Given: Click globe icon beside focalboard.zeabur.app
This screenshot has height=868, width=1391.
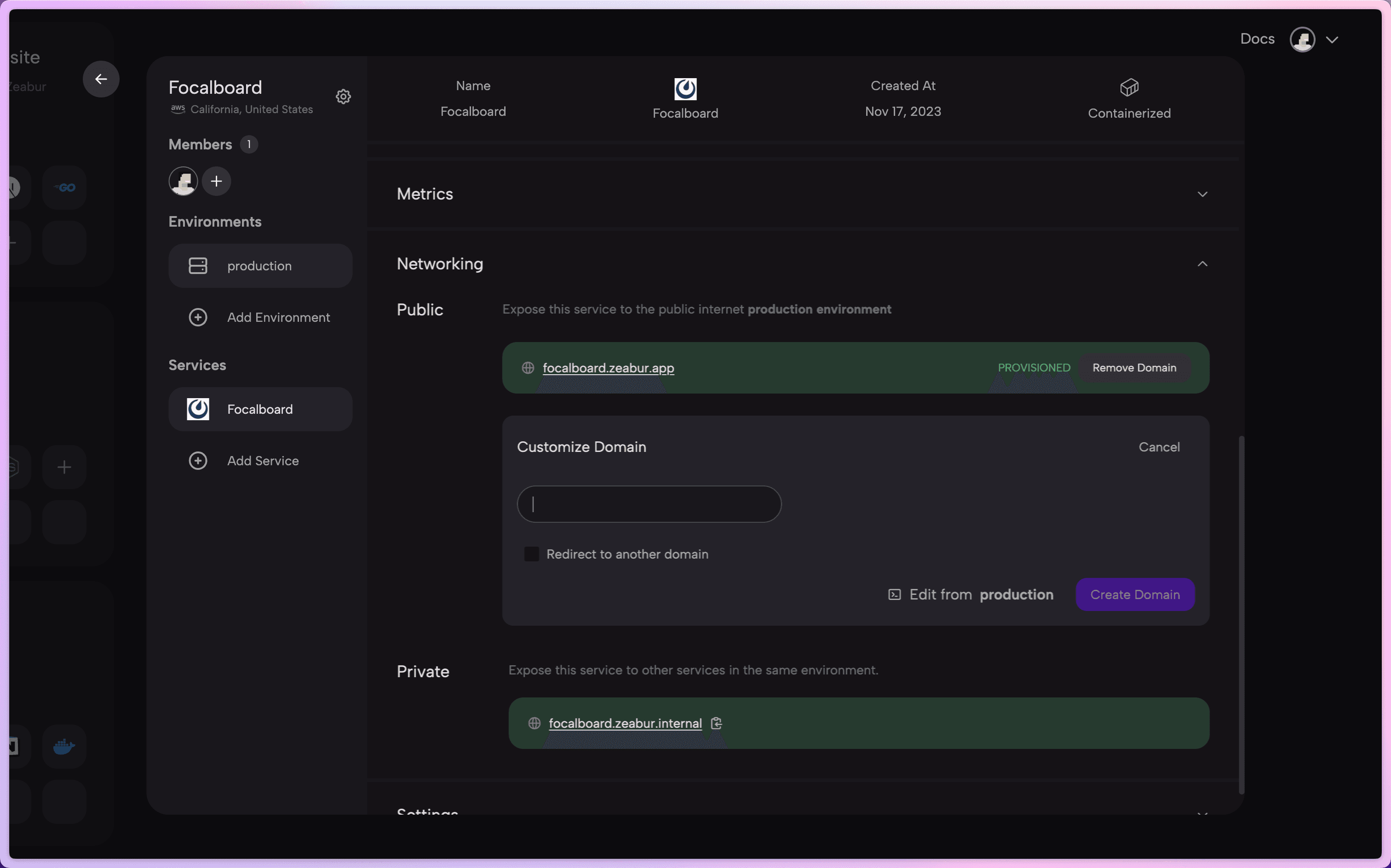Looking at the screenshot, I should [528, 368].
